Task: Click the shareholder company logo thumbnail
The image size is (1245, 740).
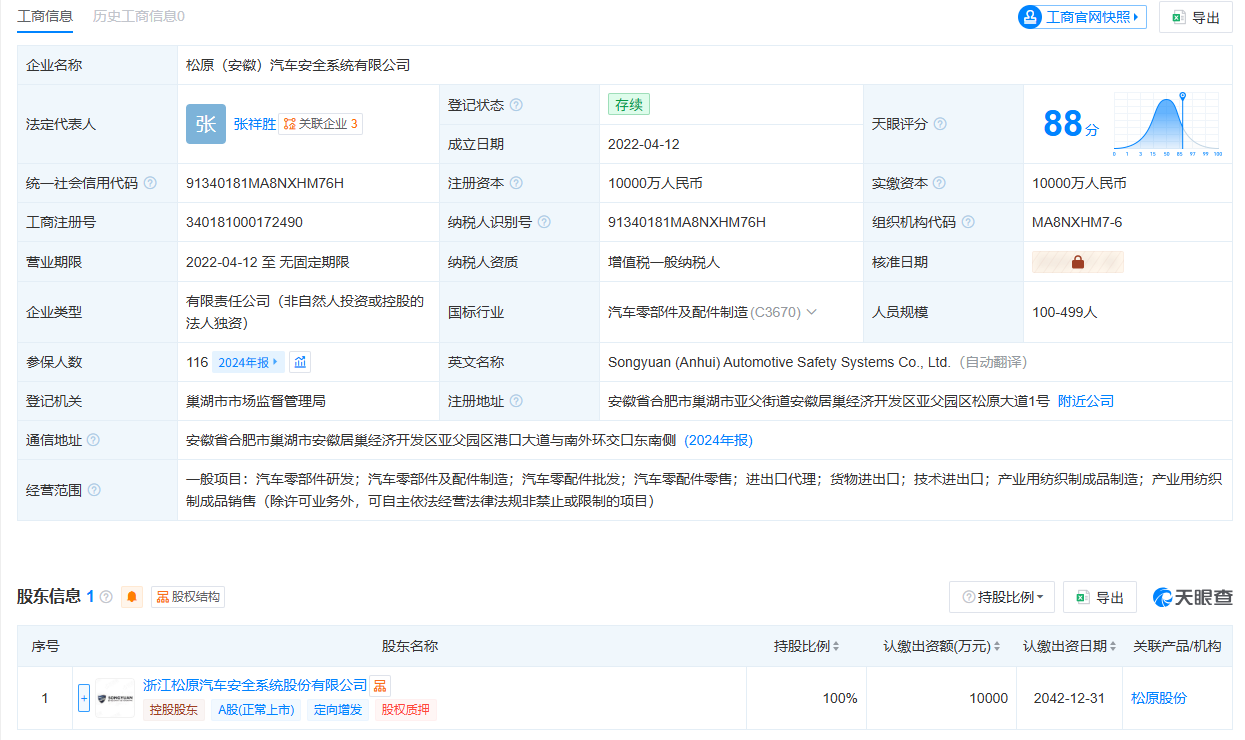Action: pyautogui.click(x=115, y=698)
